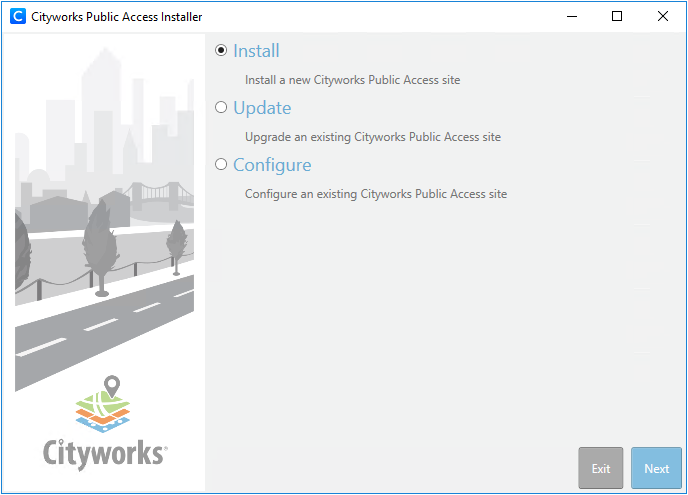
Task: Close the Cityworks installer window
Action: 663,16
